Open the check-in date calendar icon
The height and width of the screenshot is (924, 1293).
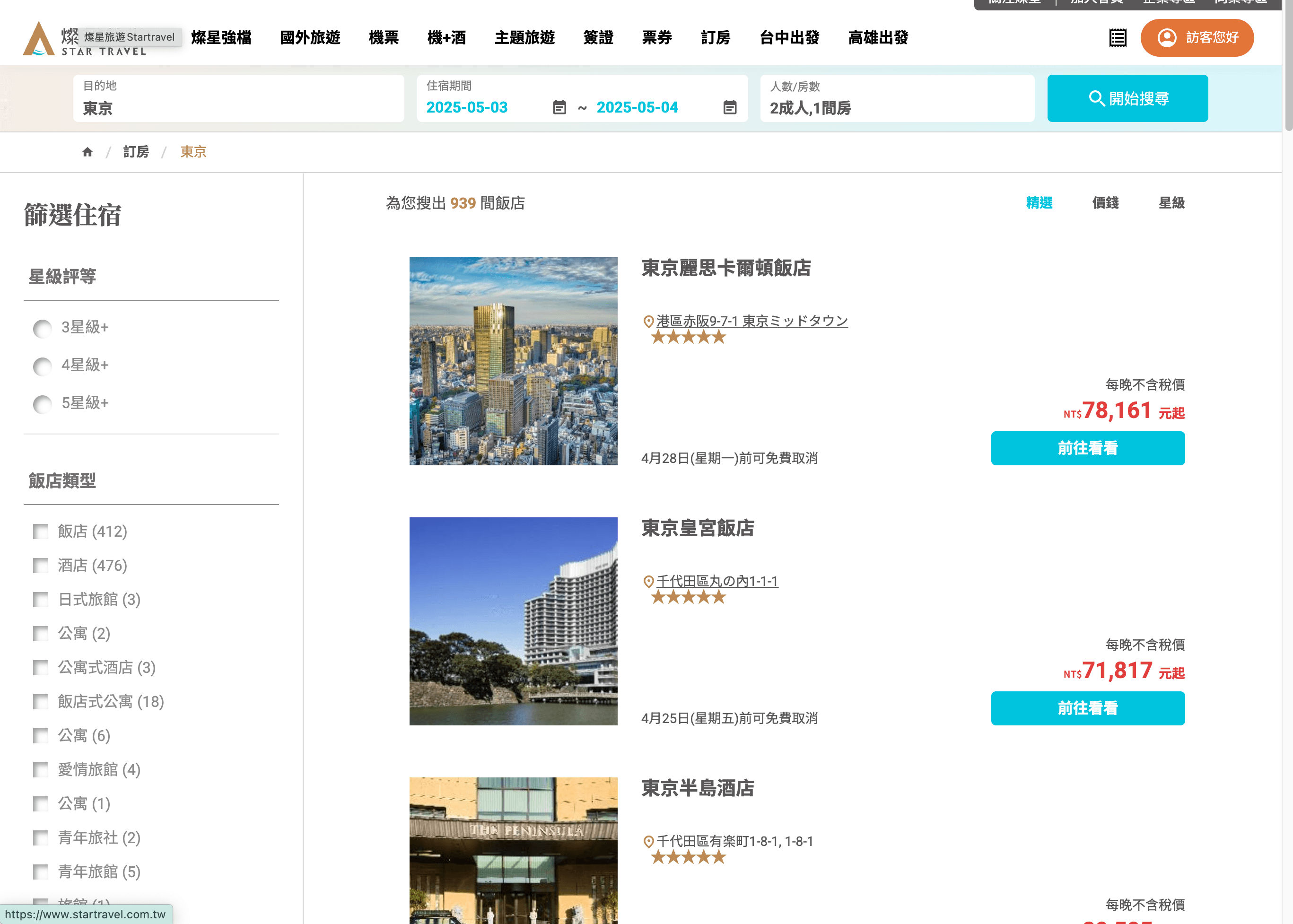pos(559,107)
